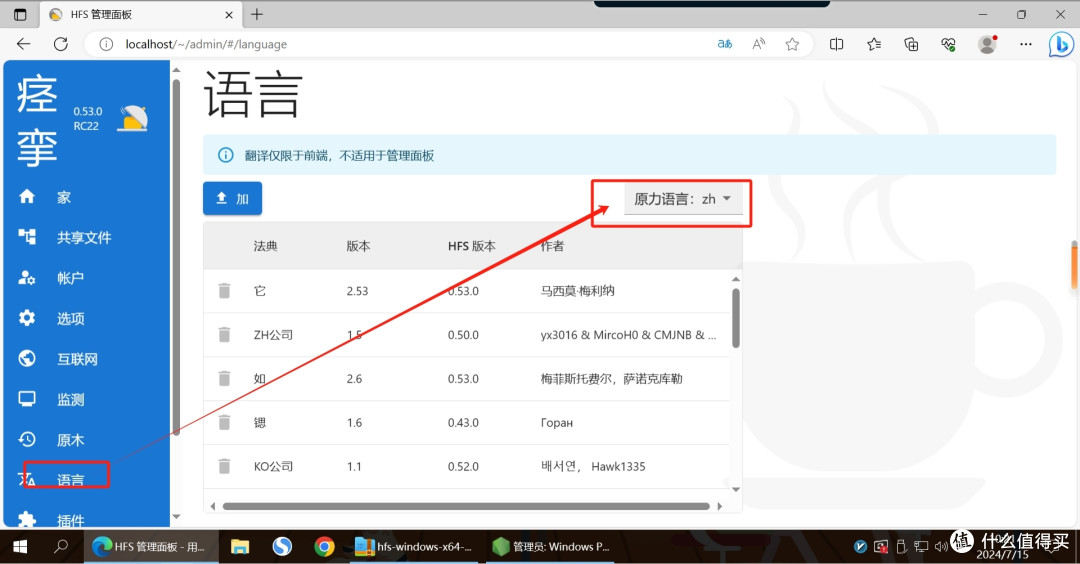
Task: Click the monitor screen icon
Action: (x=27, y=399)
